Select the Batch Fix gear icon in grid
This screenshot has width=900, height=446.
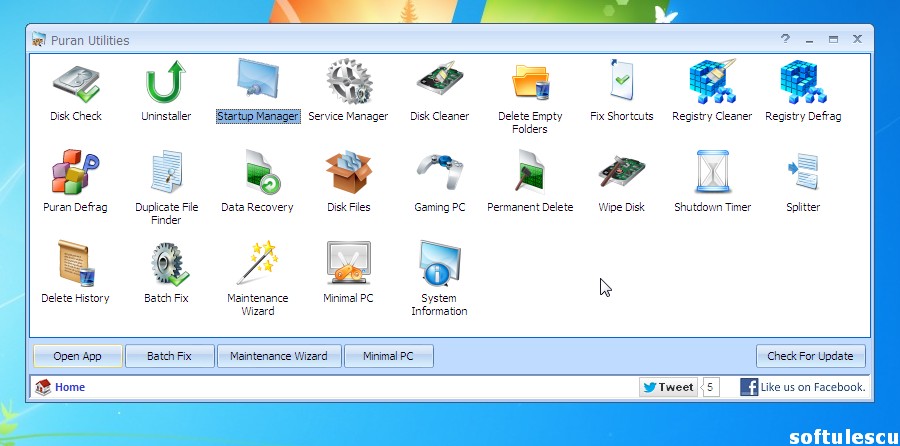pos(169,264)
